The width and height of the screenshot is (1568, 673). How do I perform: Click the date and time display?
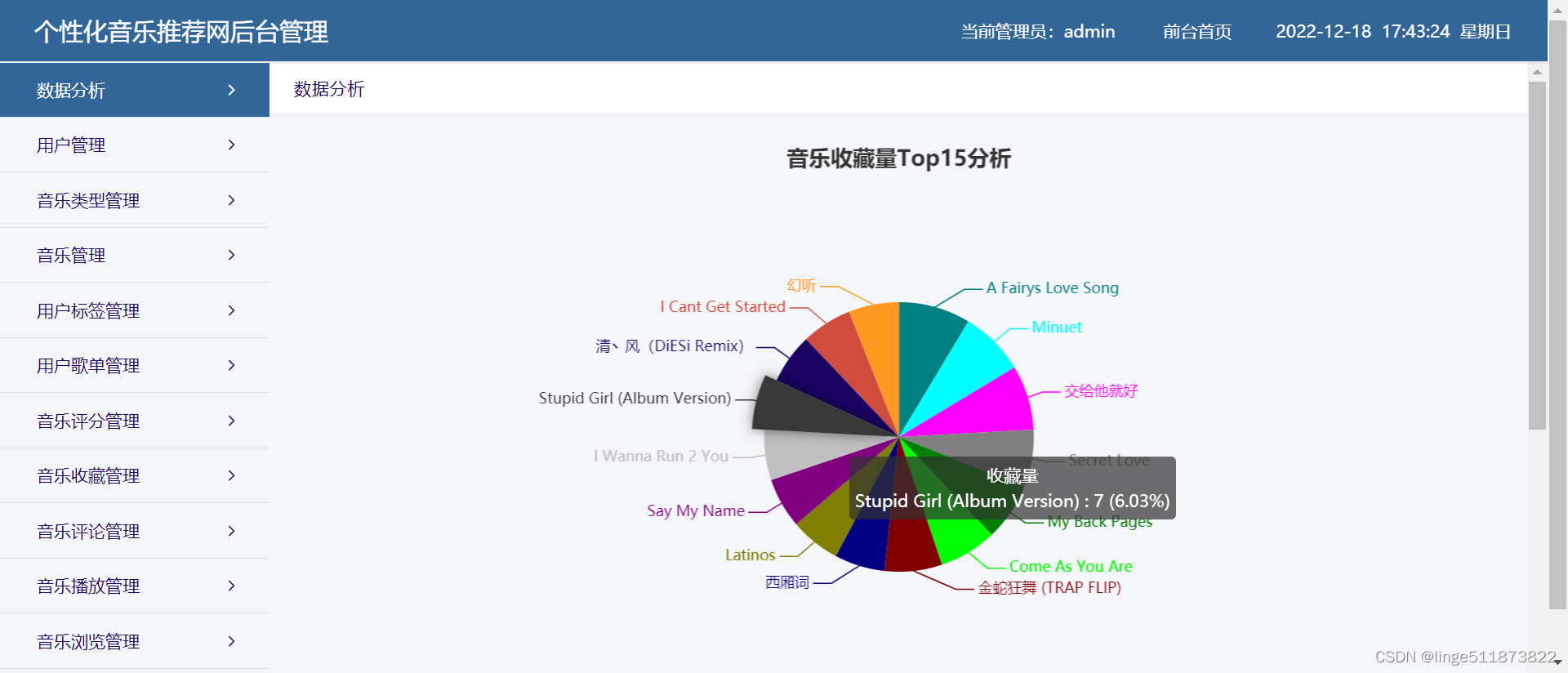1393,32
